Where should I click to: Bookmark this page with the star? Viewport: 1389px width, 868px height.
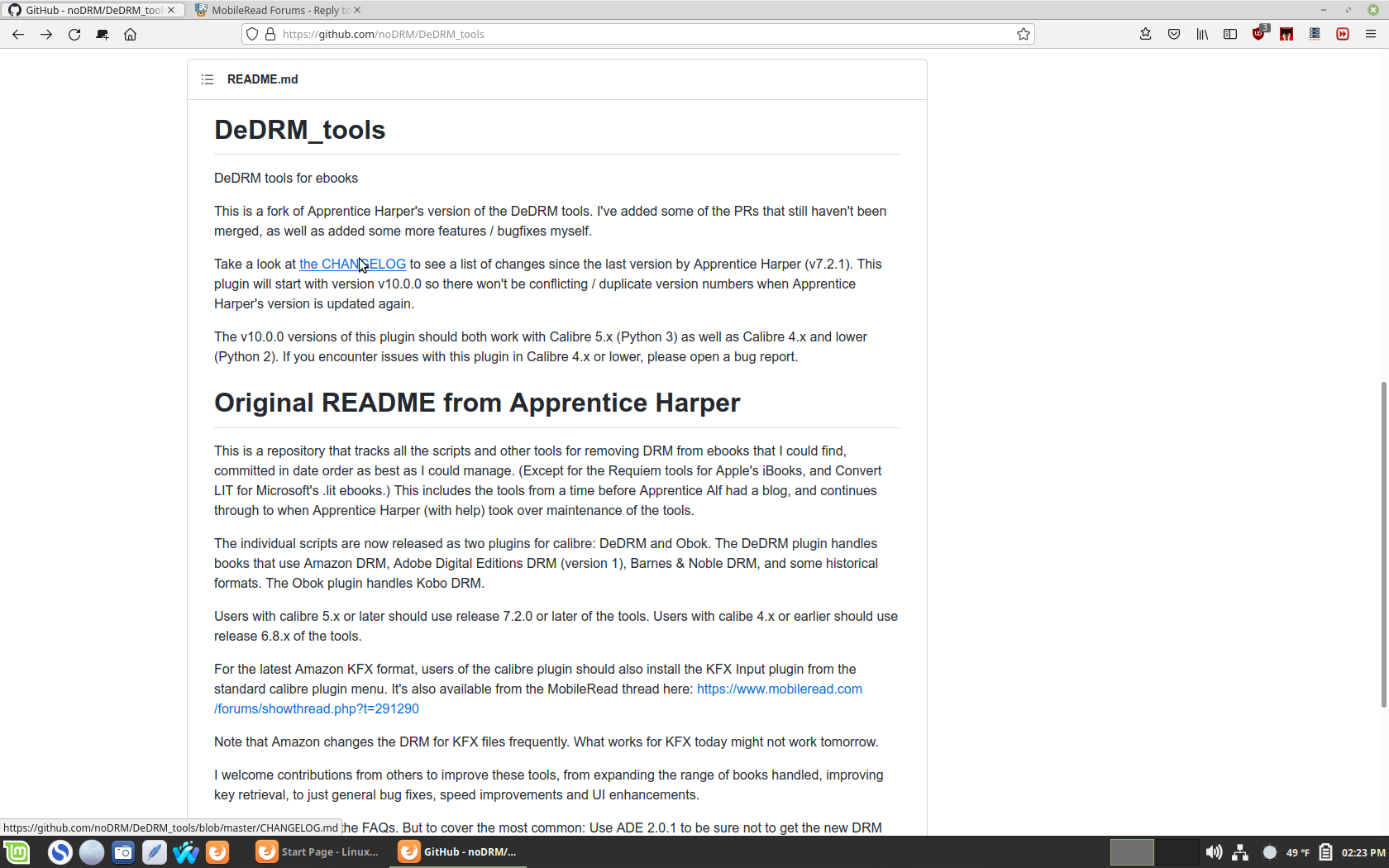pos(1024,34)
